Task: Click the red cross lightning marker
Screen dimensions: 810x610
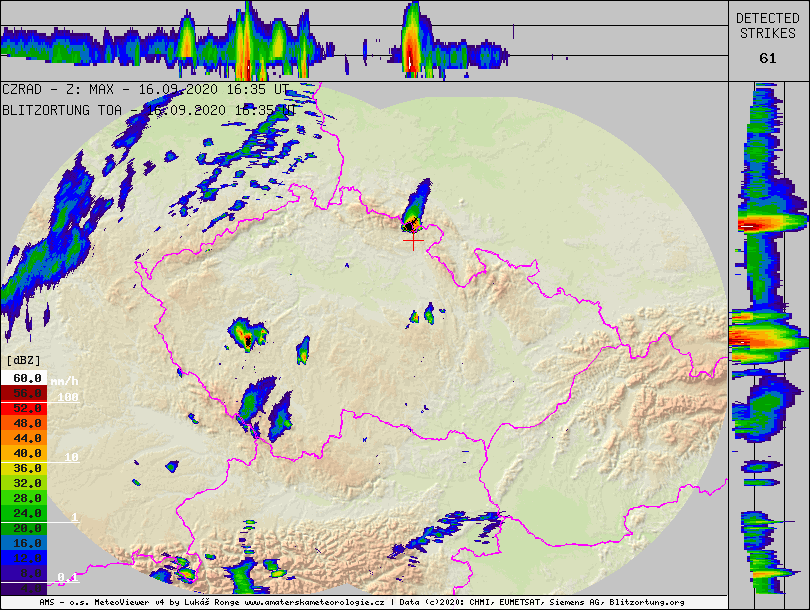Action: click(x=413, y=241)
